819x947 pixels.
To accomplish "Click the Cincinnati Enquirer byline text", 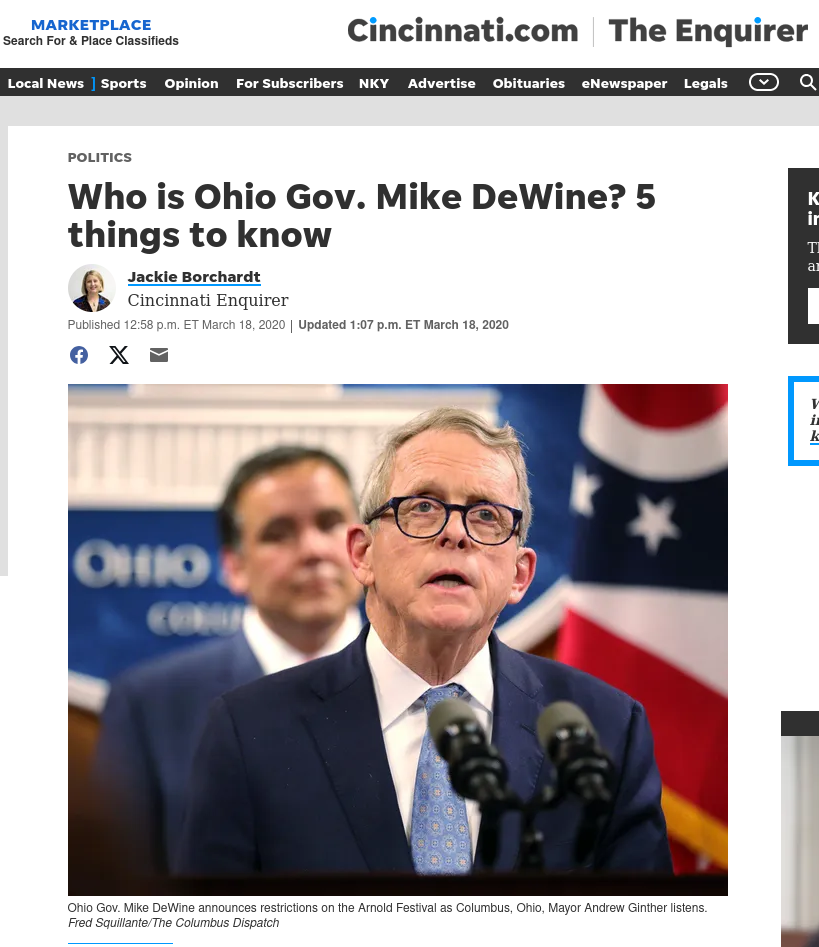I will 208,300.
